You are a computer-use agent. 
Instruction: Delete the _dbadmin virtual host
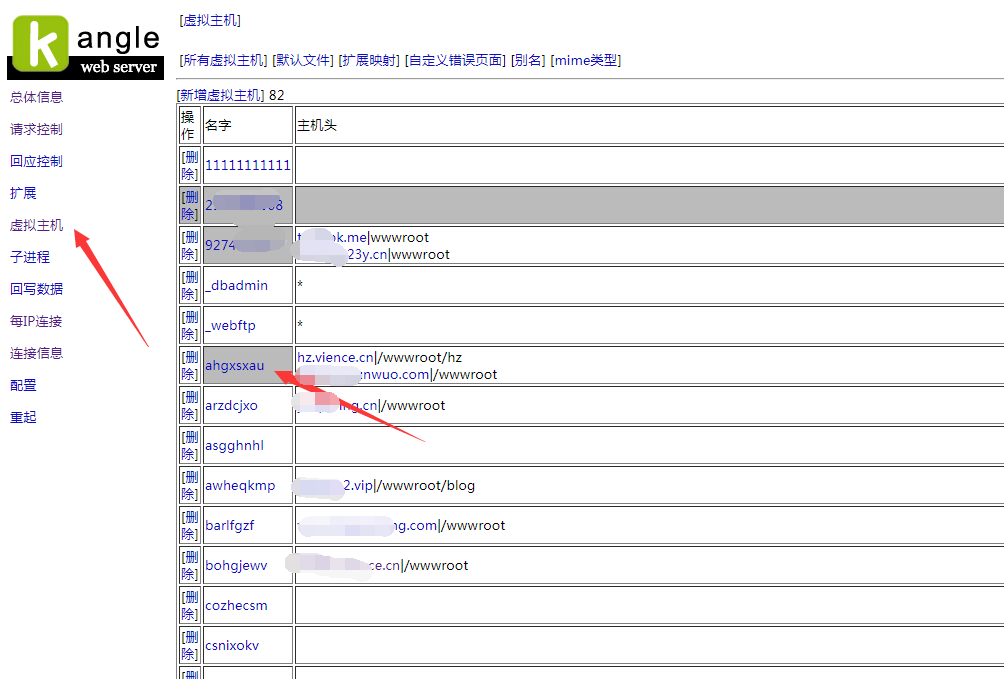coord(189,285)
